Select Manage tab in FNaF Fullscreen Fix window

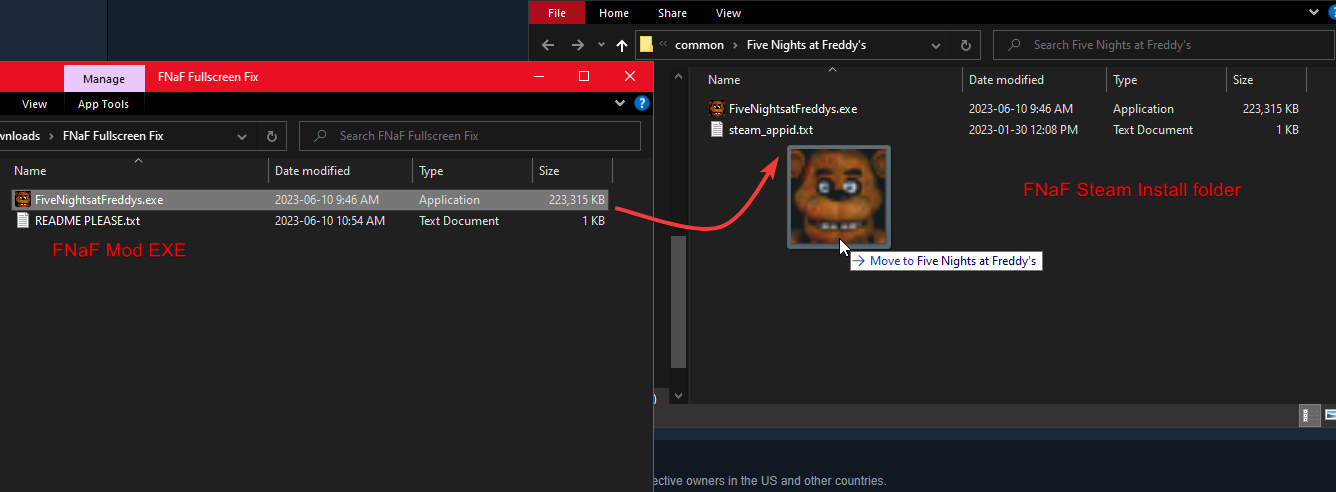click(x=104, y=78)
